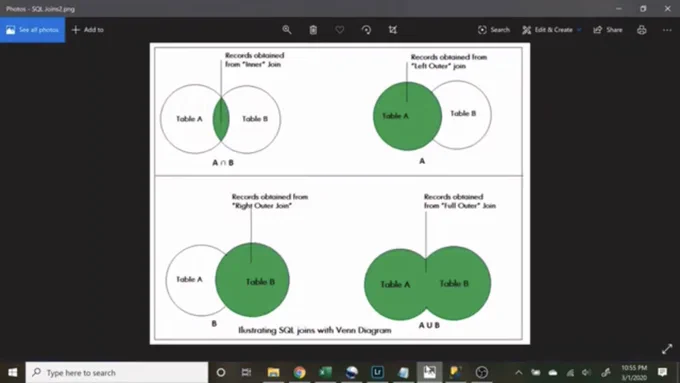The height and width of the screenshot is (383, 680).
Task: Open OBS Studio from taskbar
Action: (x=482, y=372)
